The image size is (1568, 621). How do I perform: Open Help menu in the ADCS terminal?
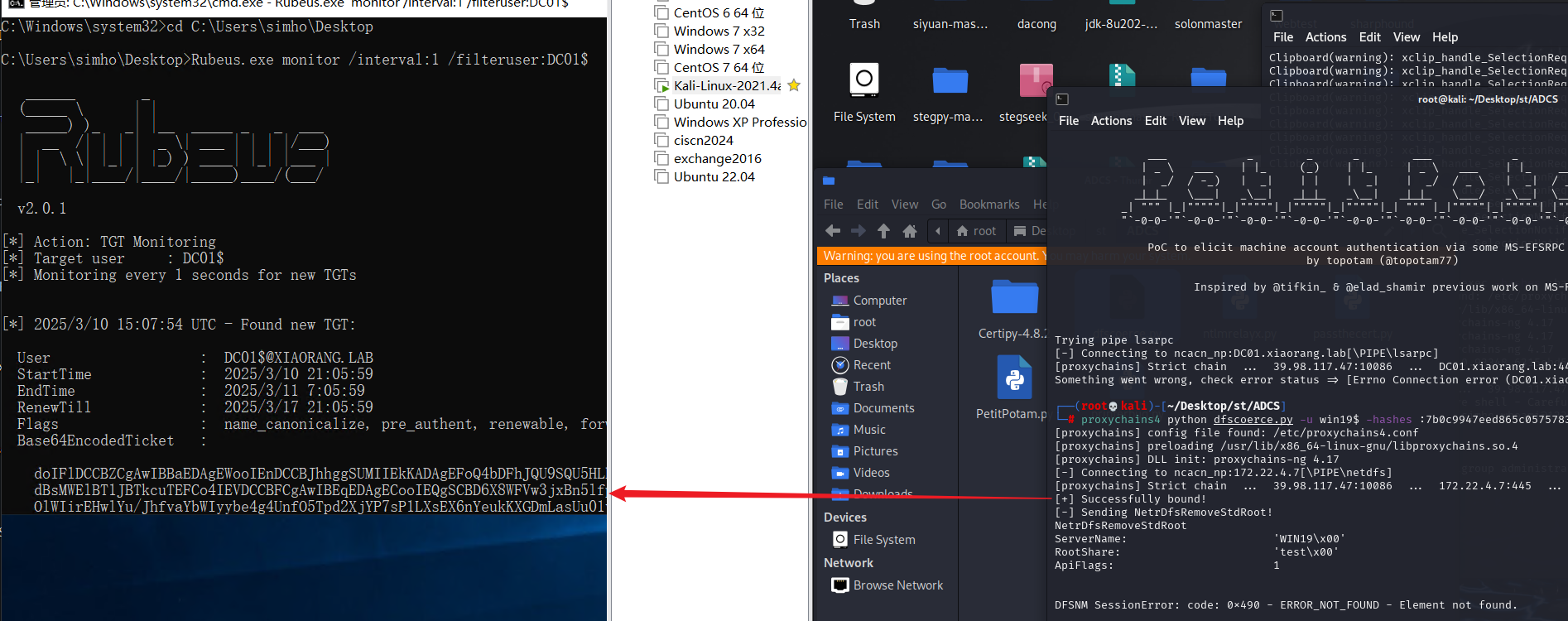coord(1230,121)
